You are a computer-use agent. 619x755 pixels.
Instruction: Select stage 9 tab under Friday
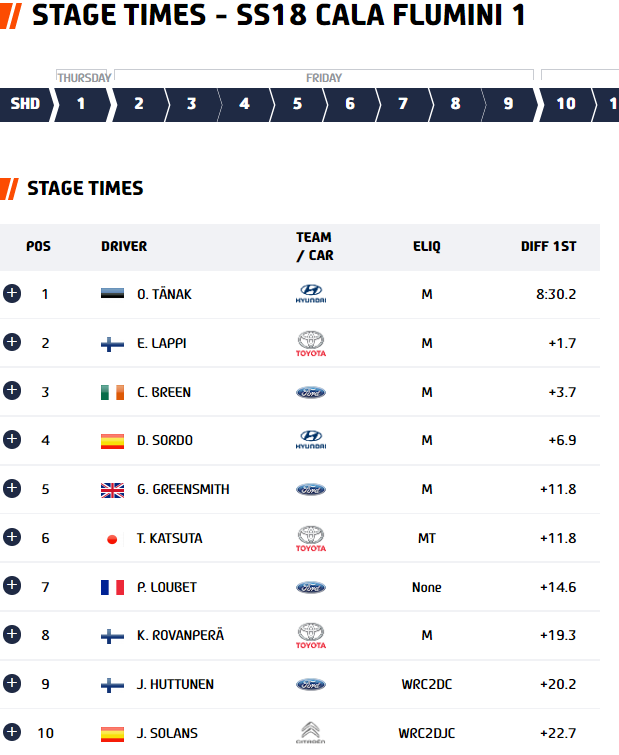(508, 104)
